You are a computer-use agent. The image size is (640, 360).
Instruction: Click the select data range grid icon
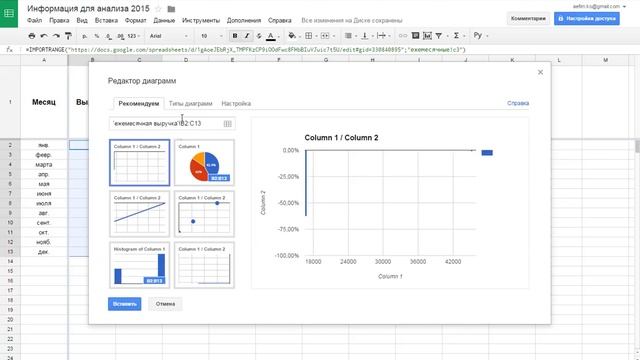click(x=228, y=124)
